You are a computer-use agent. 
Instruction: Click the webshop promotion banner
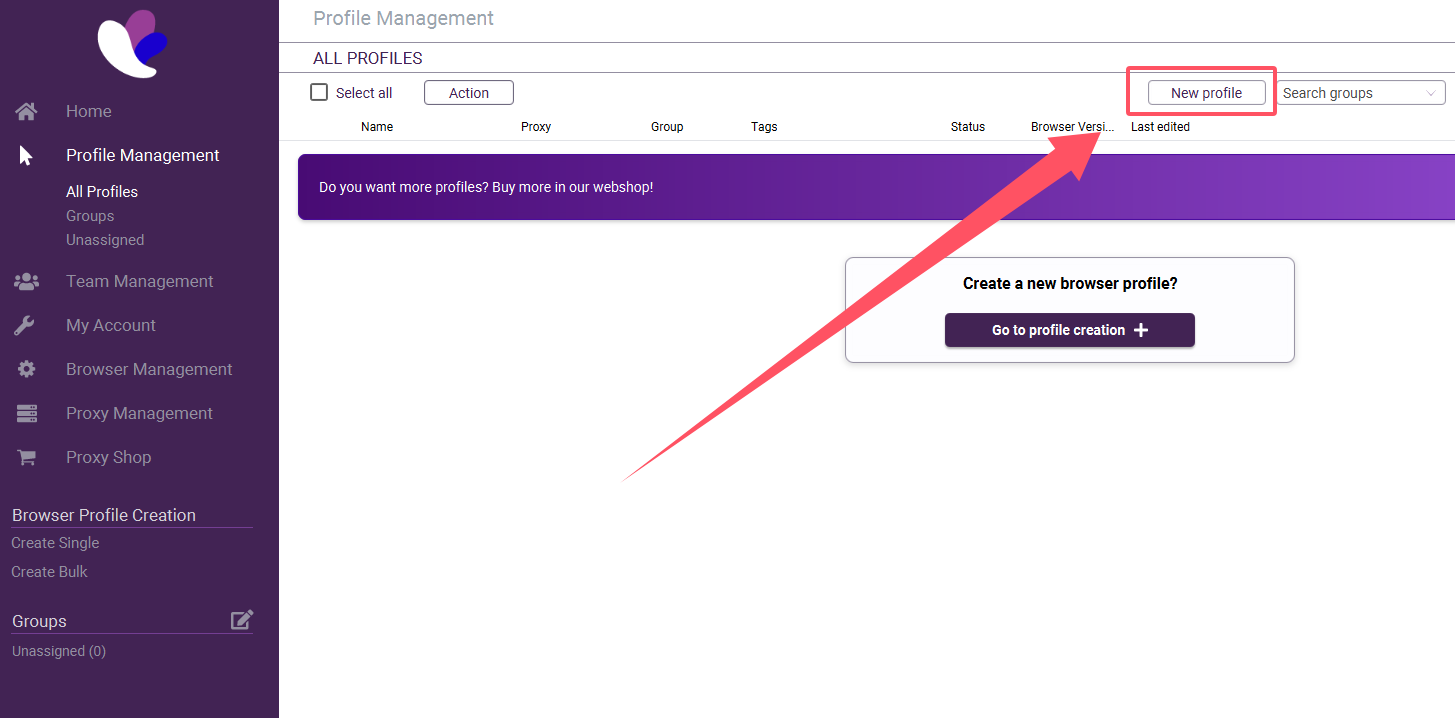coord(876,187)
